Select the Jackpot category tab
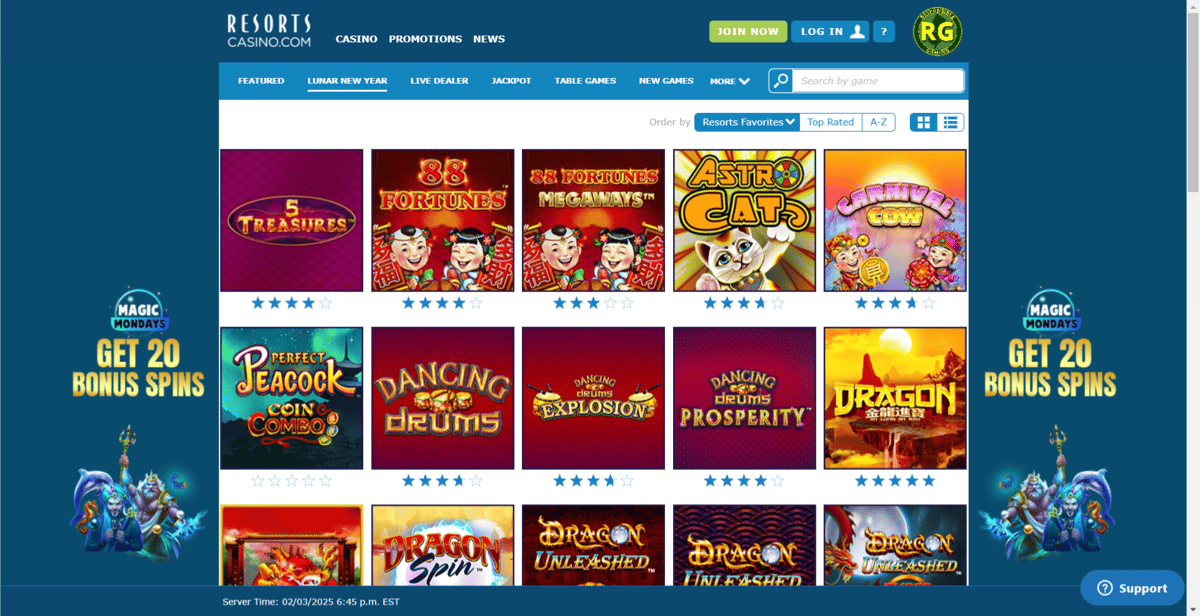This screenshot has width=1200, height=616. [511, 81]
